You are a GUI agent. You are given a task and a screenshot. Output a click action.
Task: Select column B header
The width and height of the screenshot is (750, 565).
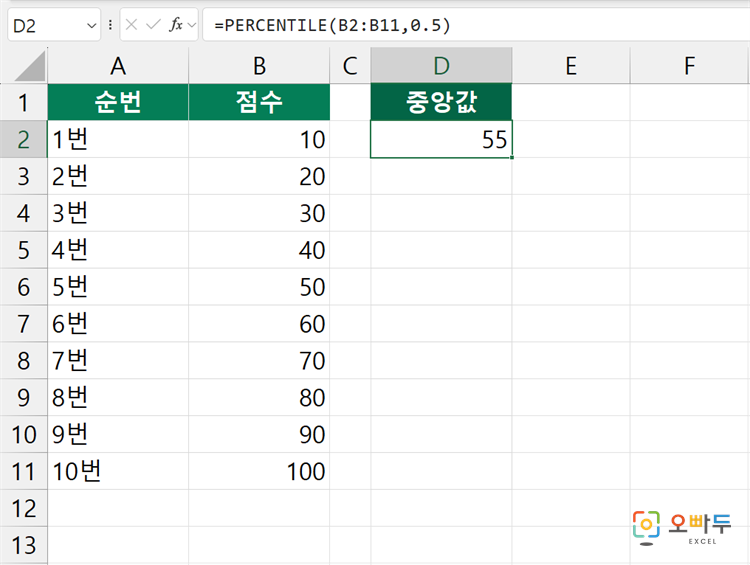pos(259,66)
